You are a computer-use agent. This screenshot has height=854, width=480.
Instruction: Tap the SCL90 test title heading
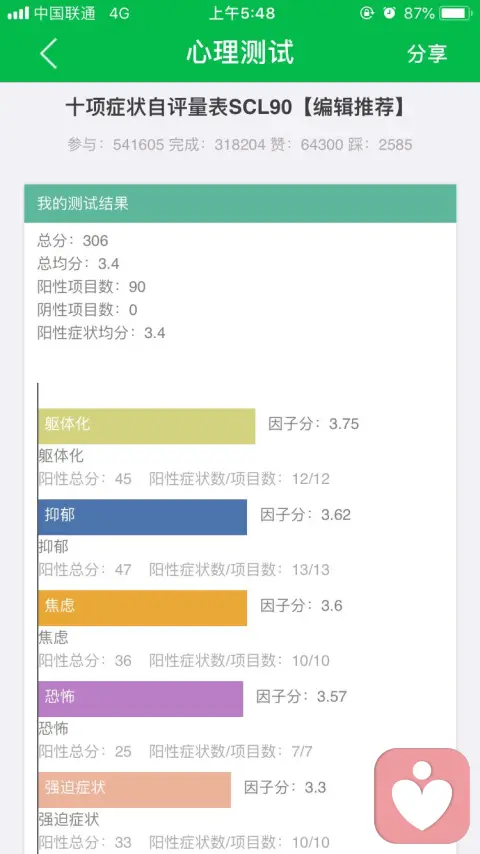(x=236, y=108)
